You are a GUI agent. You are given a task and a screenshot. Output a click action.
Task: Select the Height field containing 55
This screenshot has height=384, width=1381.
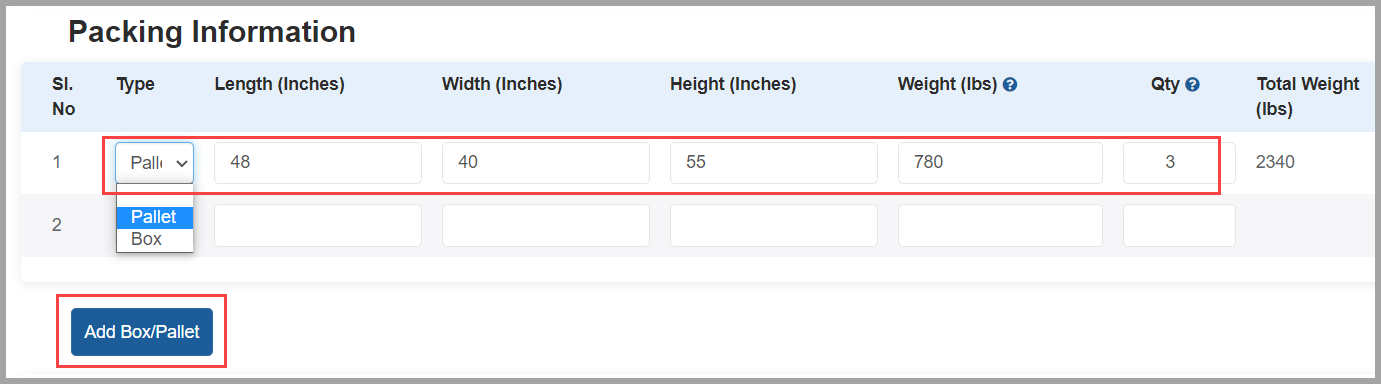[774, 162]
